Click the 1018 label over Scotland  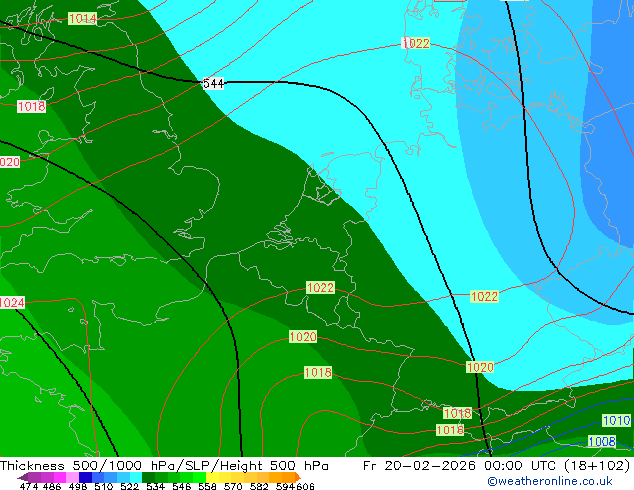click(x=32, y=107)
